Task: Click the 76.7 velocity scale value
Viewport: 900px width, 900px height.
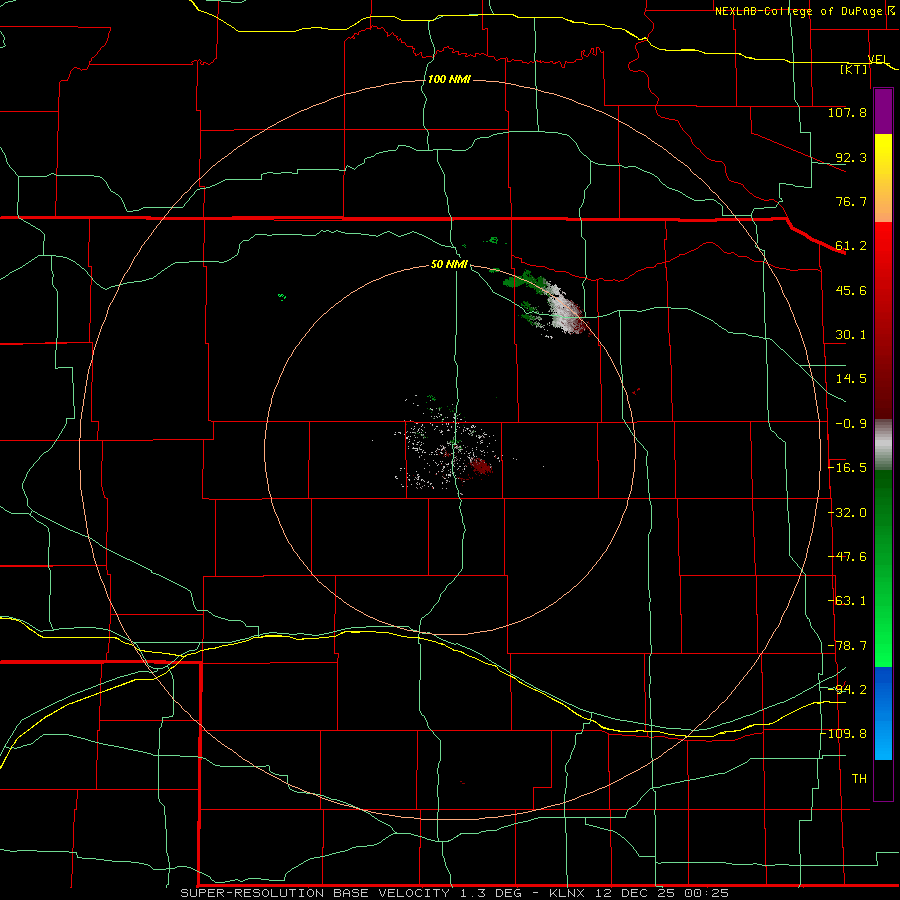Action: (851, 201)
